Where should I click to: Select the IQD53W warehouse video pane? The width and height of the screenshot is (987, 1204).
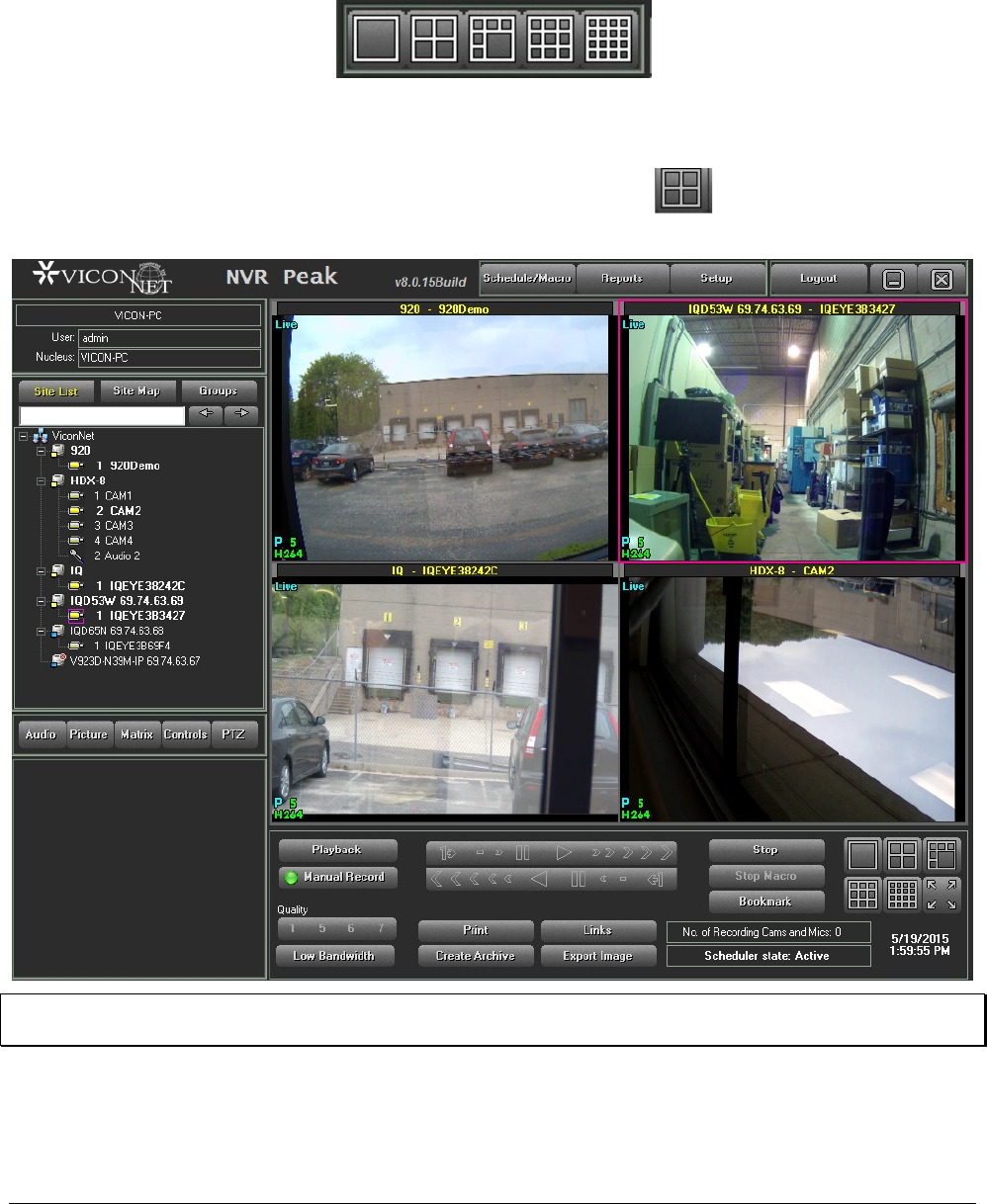[791, 431]
